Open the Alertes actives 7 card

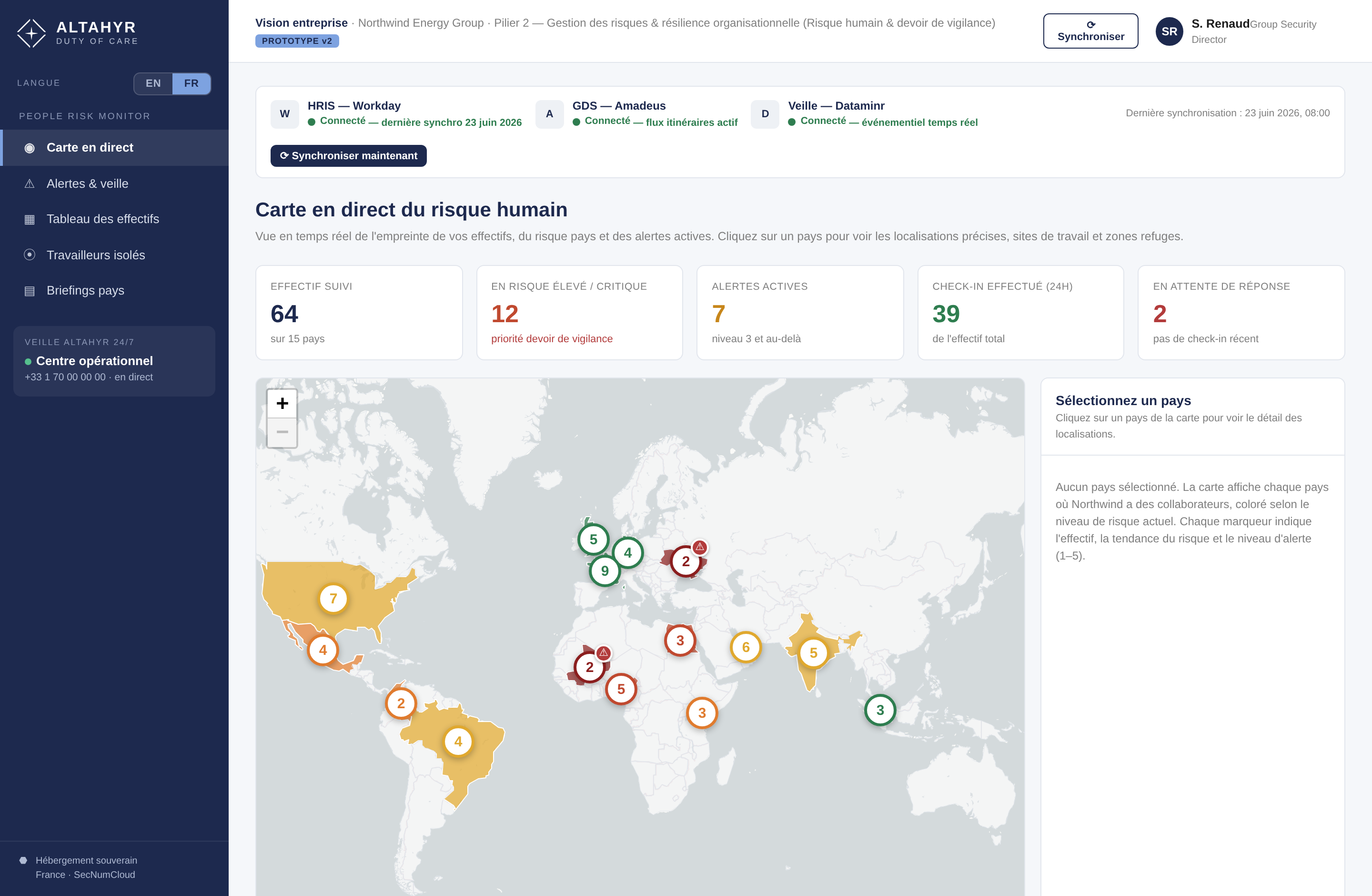coord(800,313)
